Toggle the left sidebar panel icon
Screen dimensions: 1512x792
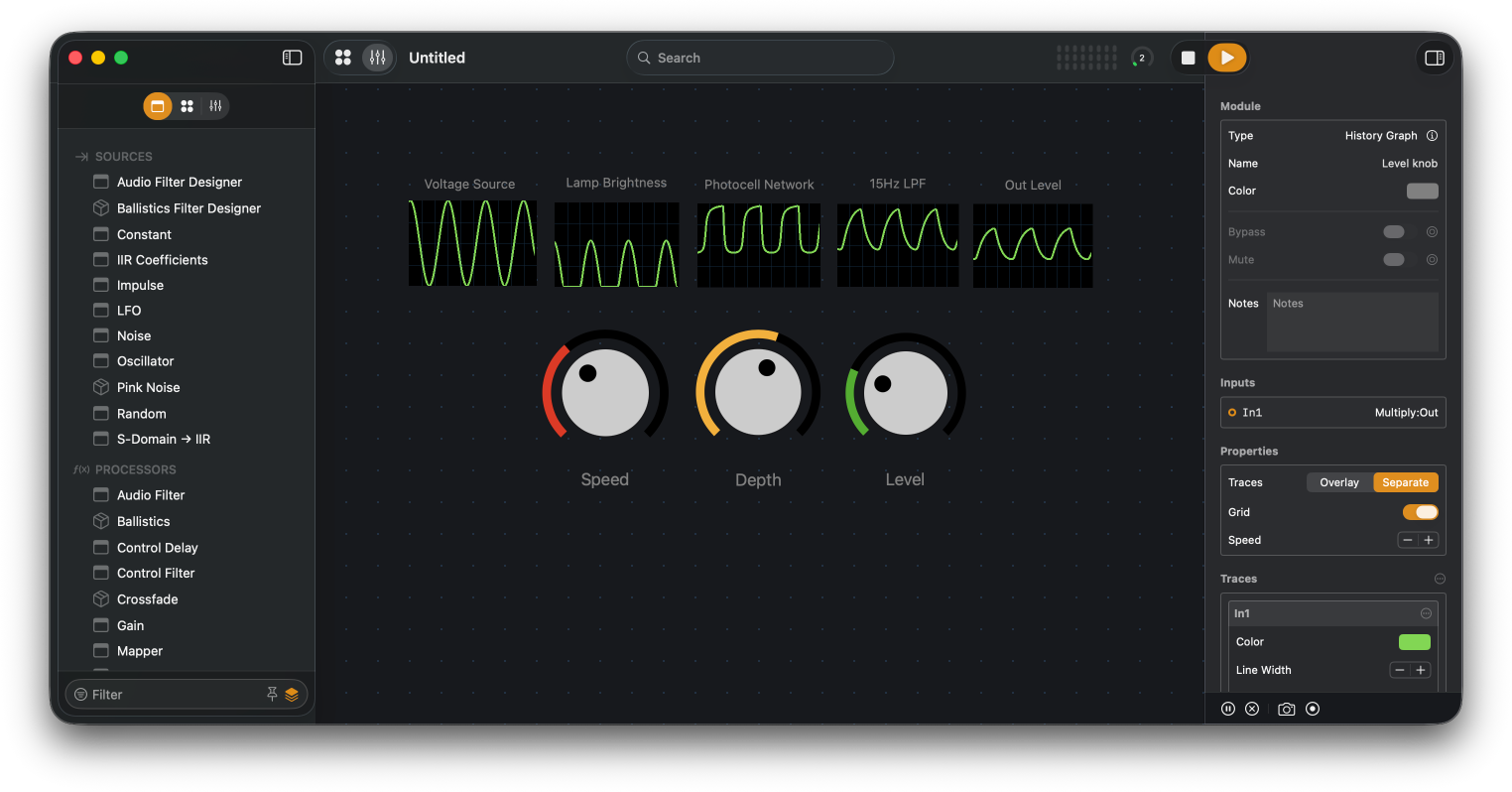pyautogui.click(x=292, y=58)
